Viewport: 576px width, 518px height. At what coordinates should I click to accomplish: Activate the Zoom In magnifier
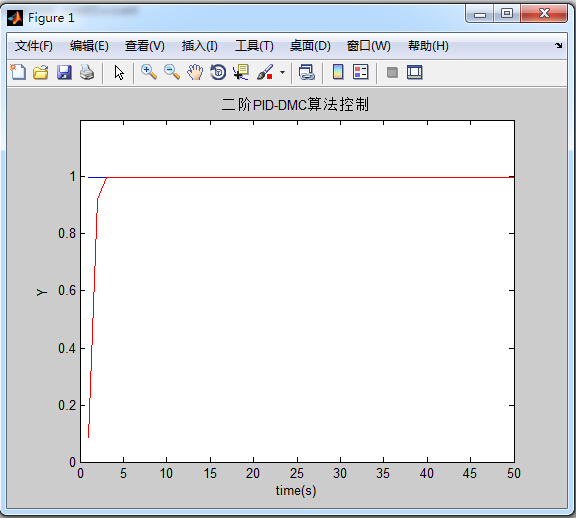(149, 72)
